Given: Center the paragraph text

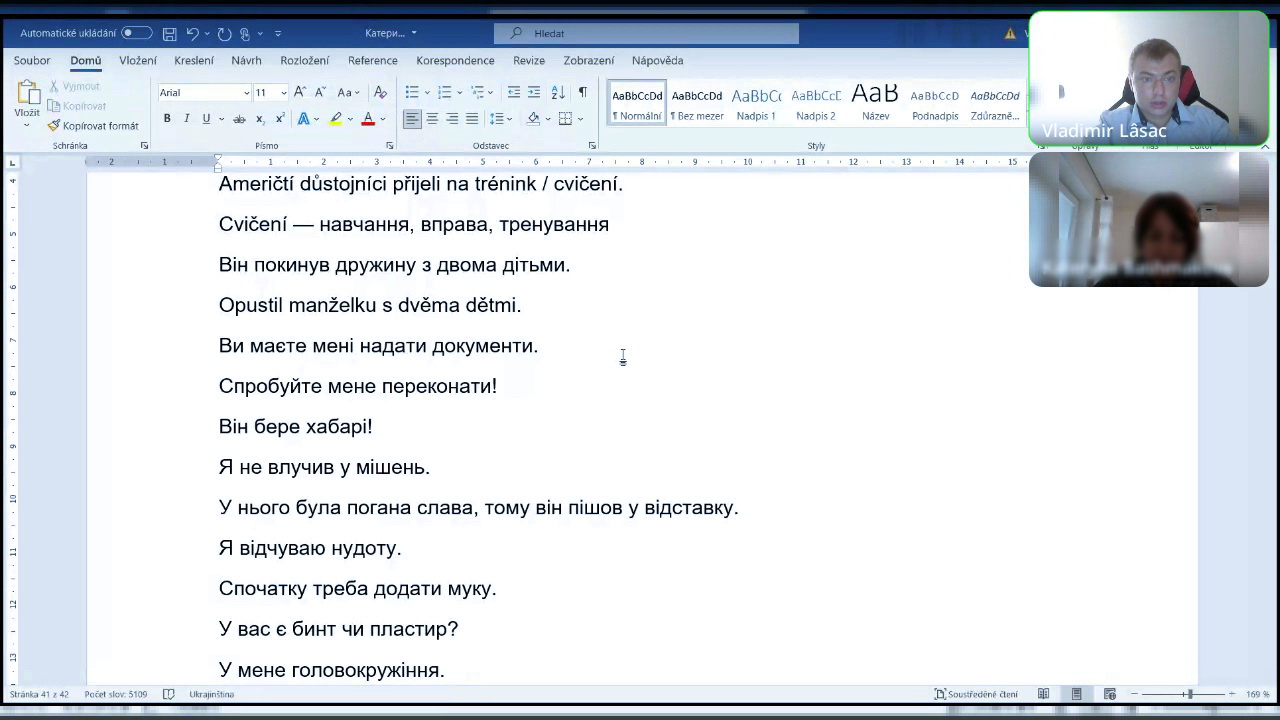Looking at the screenshot, I should click(x=432, y=119).
